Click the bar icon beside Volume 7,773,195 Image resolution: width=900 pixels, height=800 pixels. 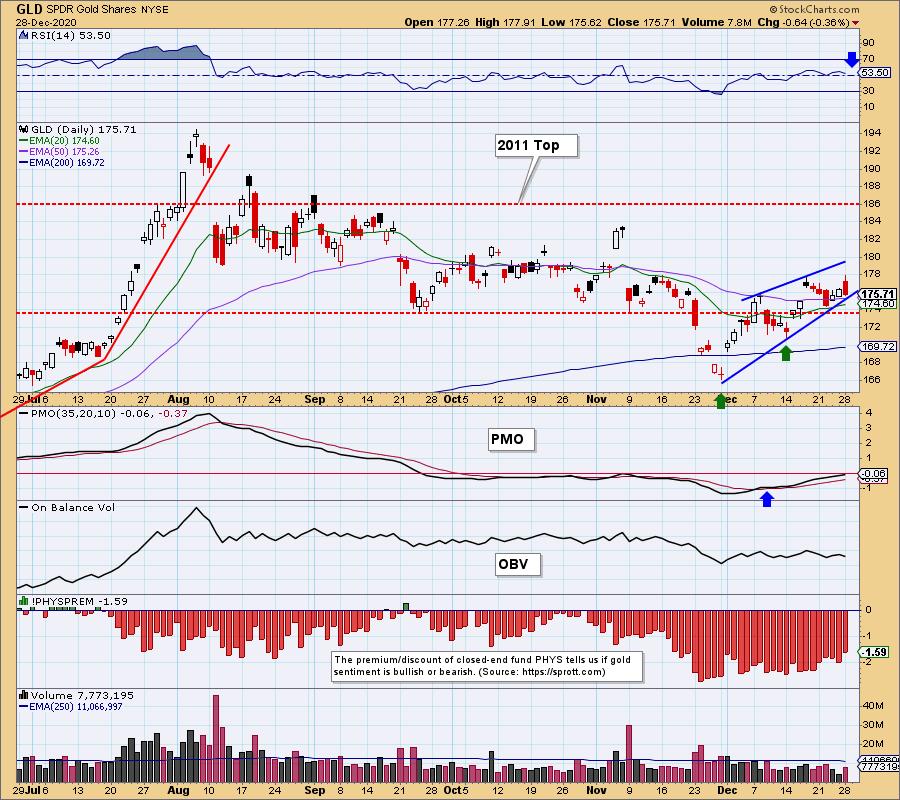click(24, 695)
